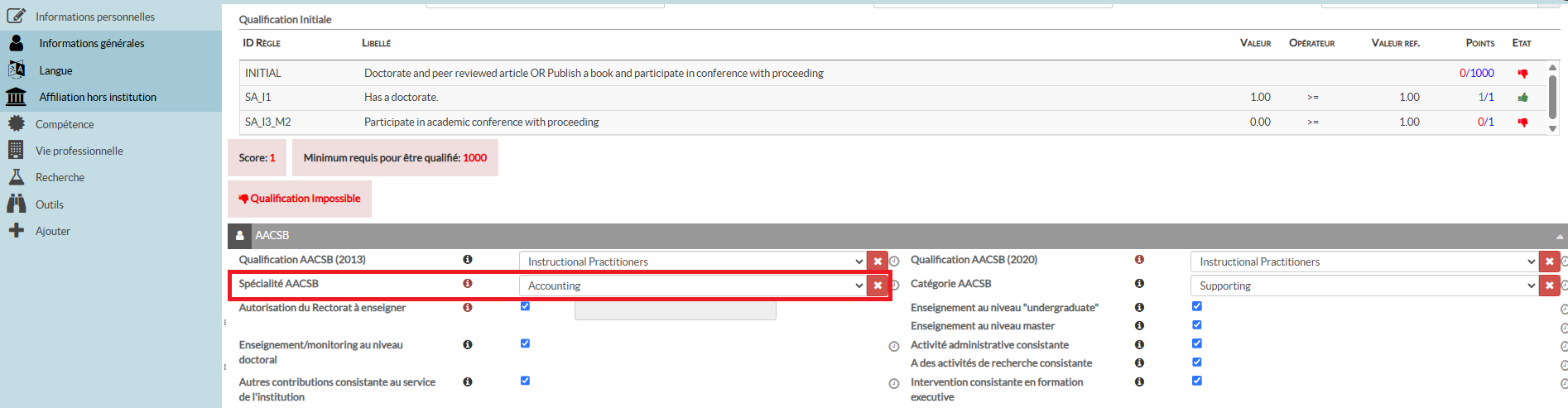Viewport: 1568px width, 408px height.
Task: Click Ajouter in the left menu
Action: click(x=52, y=232)
